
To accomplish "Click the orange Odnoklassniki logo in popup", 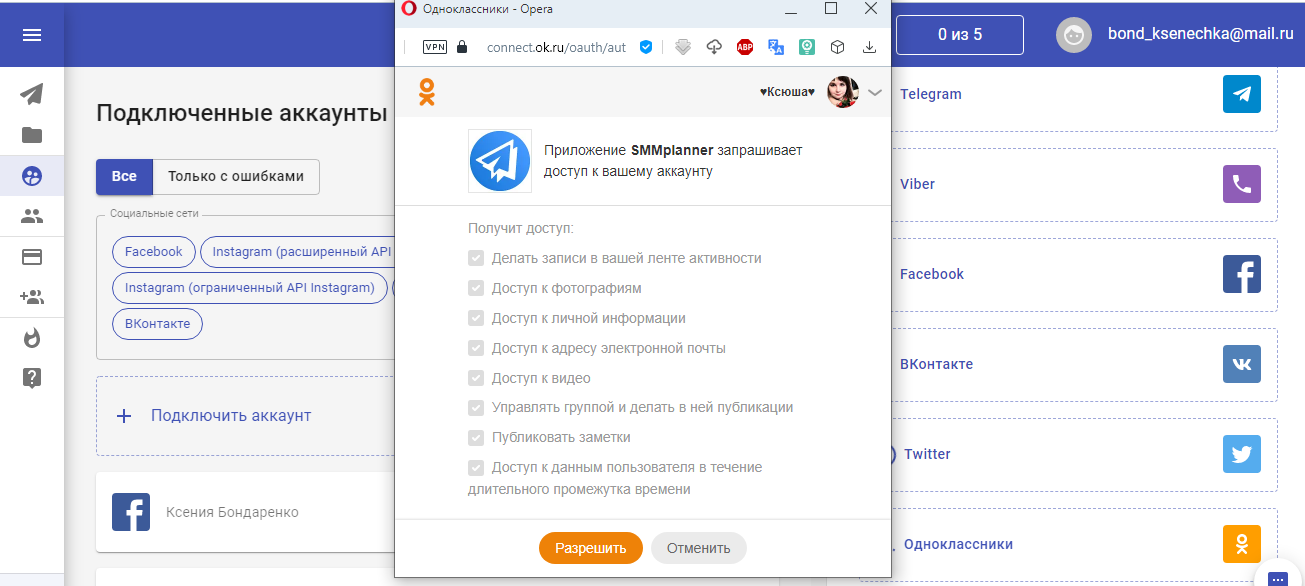I will 427,92.
